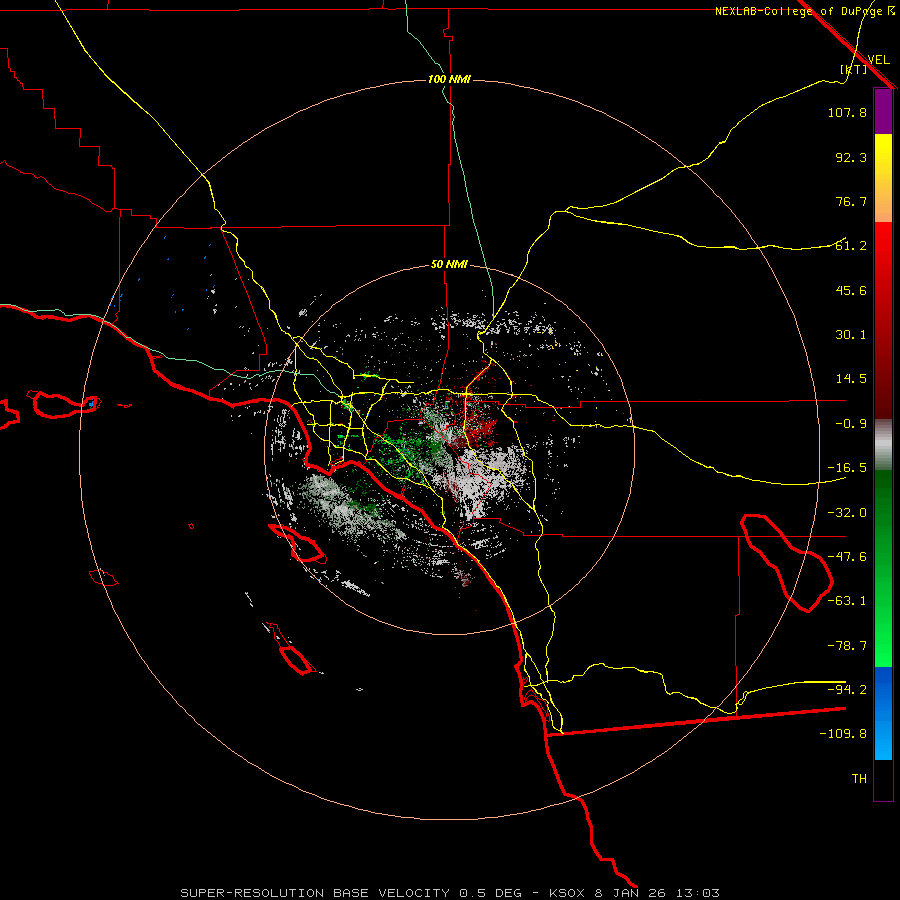The width and height of the screenshot is (900, 900).
Task: Pick the yellow segment of the color bar
Action: point(883,155)
